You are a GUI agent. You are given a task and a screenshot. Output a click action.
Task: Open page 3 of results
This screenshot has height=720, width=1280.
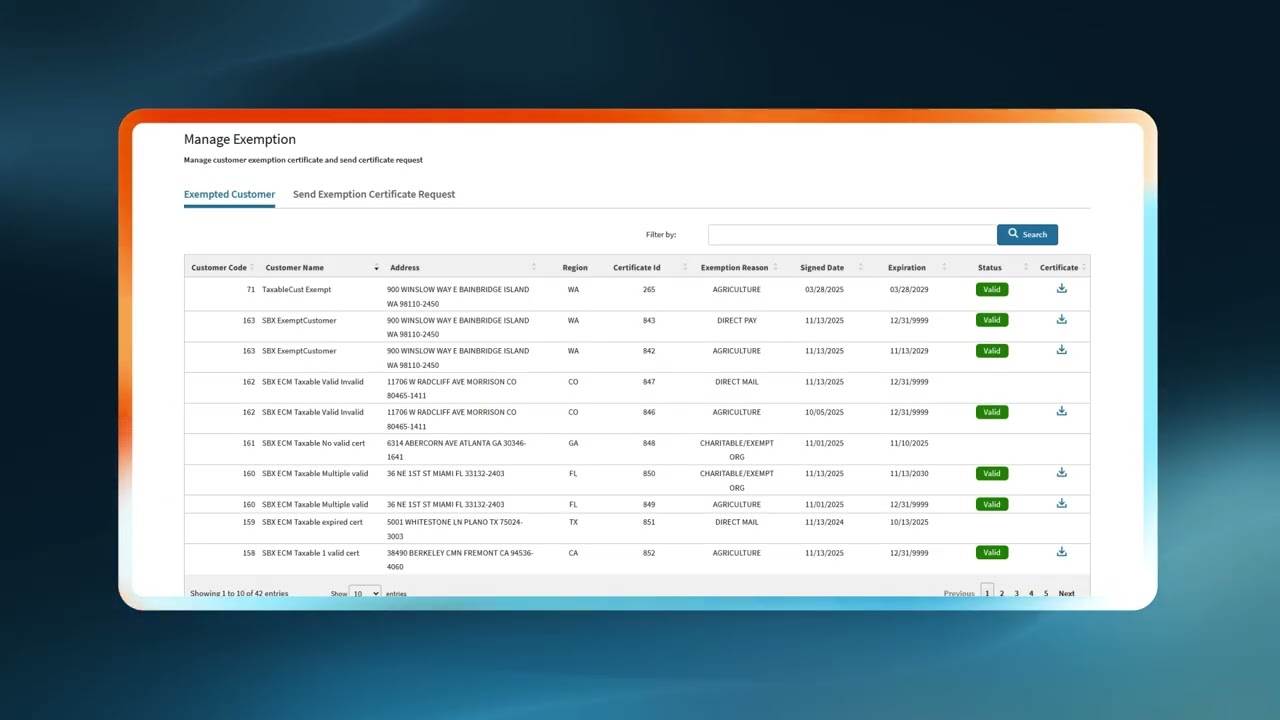[x=1017, y=593]
